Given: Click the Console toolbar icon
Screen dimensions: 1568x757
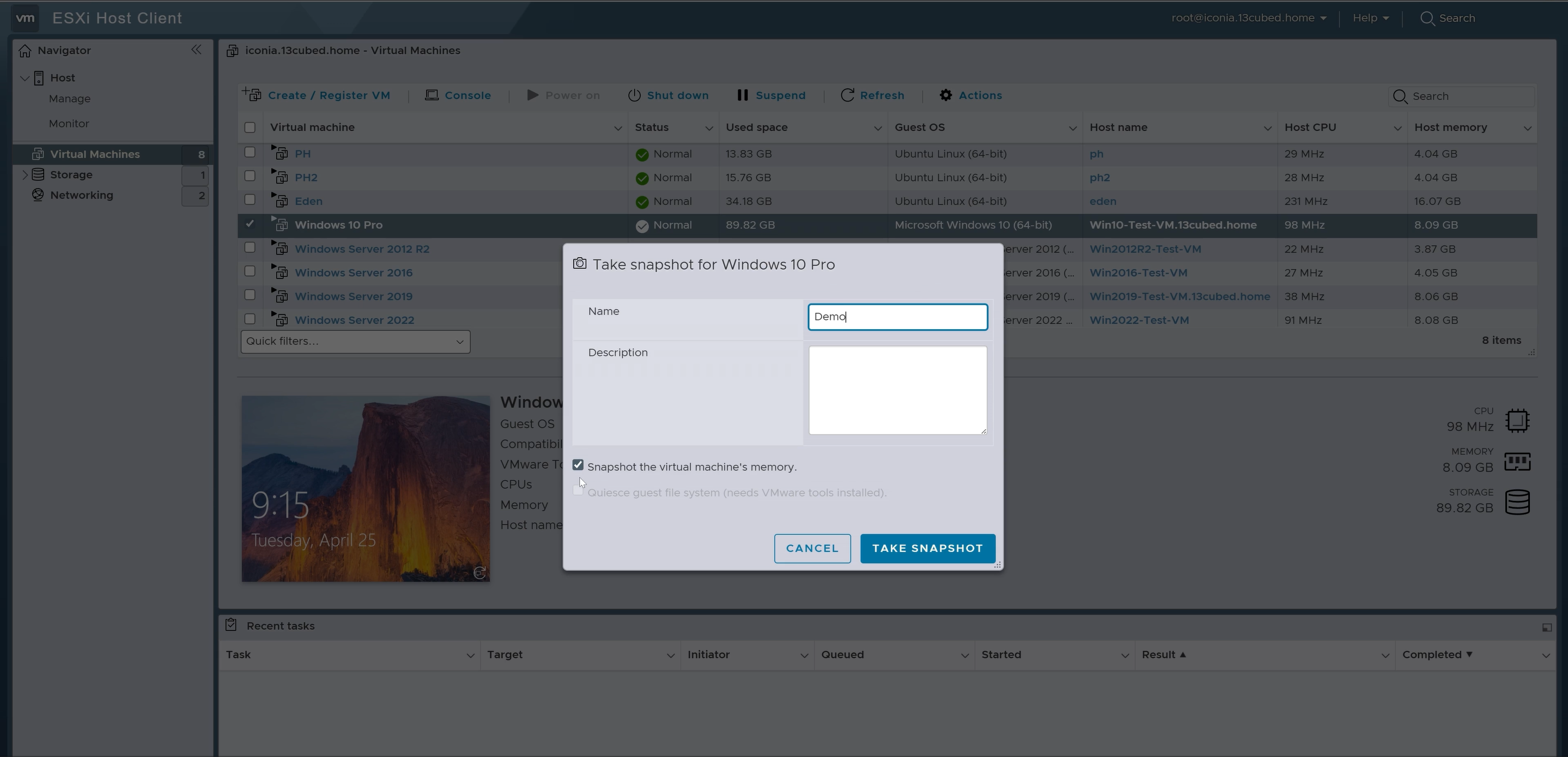Looking at the screenshot, I should click(431, 95).
